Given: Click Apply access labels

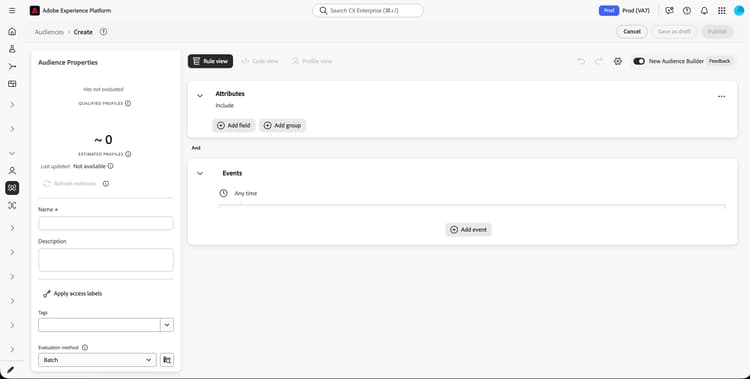Looking at the screenshot, I should click(72, 293).
